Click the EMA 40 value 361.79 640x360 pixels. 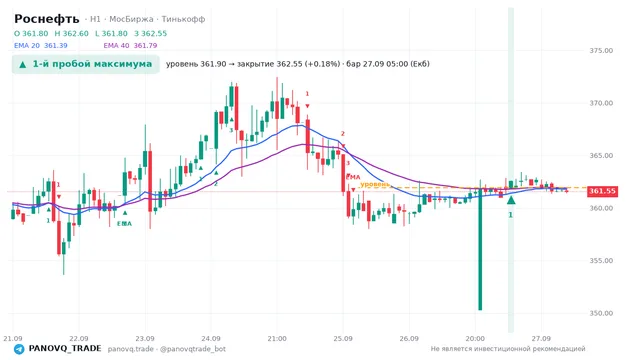[145, 45]
